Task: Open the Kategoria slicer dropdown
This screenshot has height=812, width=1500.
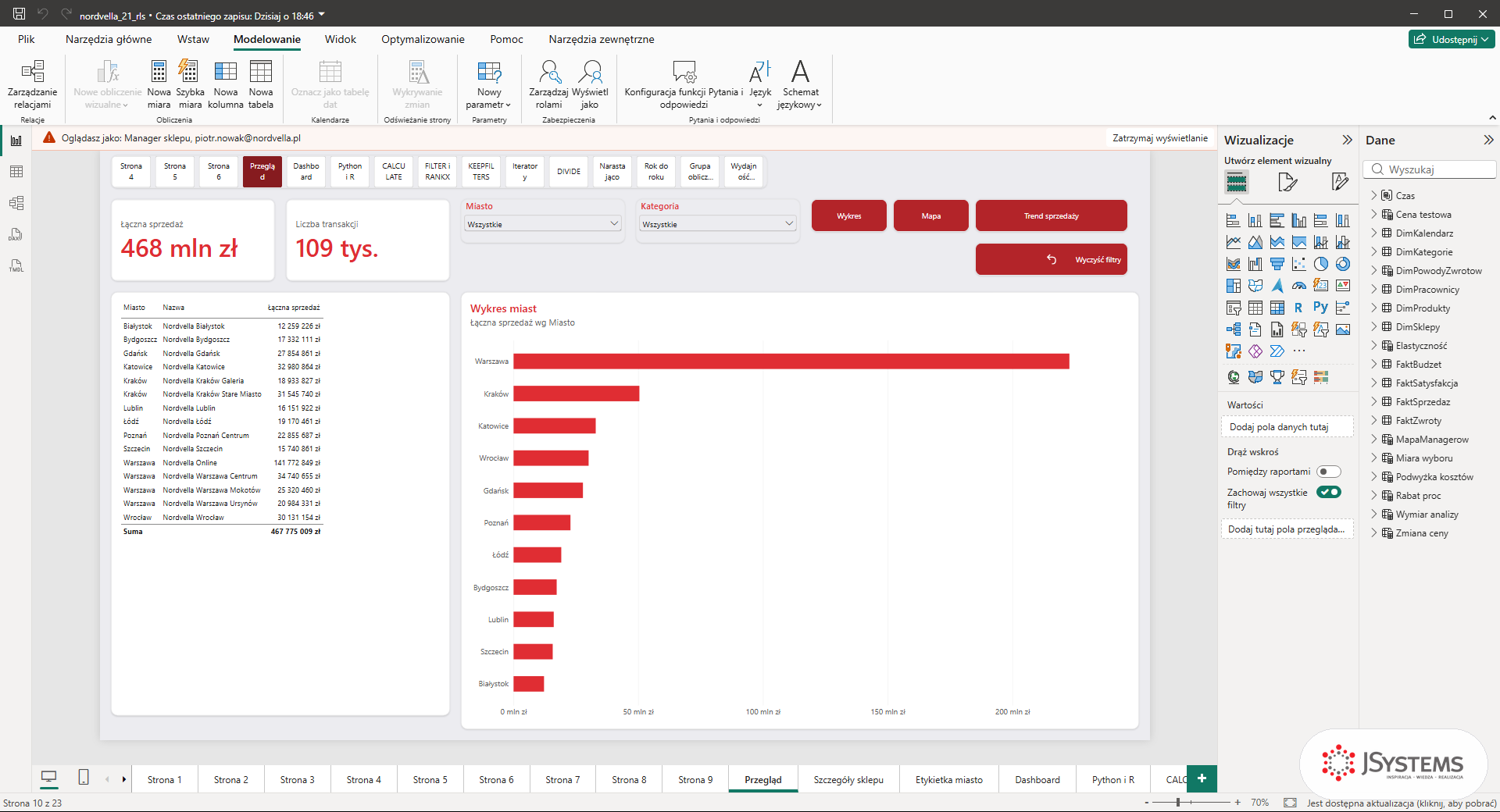Action: 718,224
